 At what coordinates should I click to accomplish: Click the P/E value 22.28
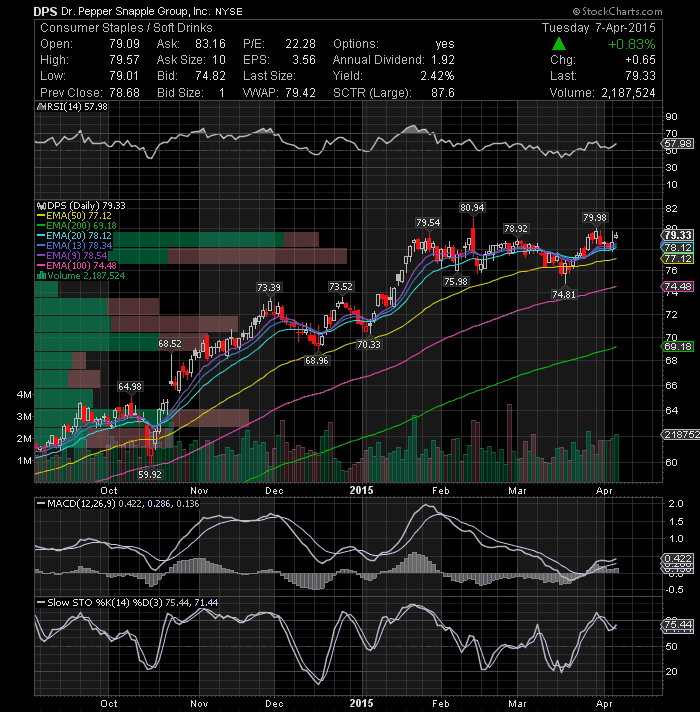tap(301, 44)
